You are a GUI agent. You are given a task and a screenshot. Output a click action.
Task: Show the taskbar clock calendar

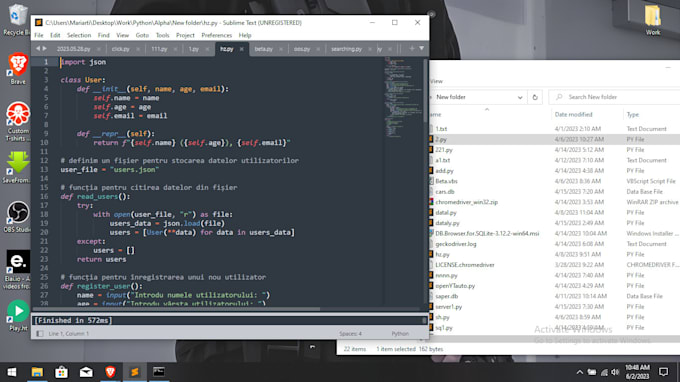pos(637,372)
